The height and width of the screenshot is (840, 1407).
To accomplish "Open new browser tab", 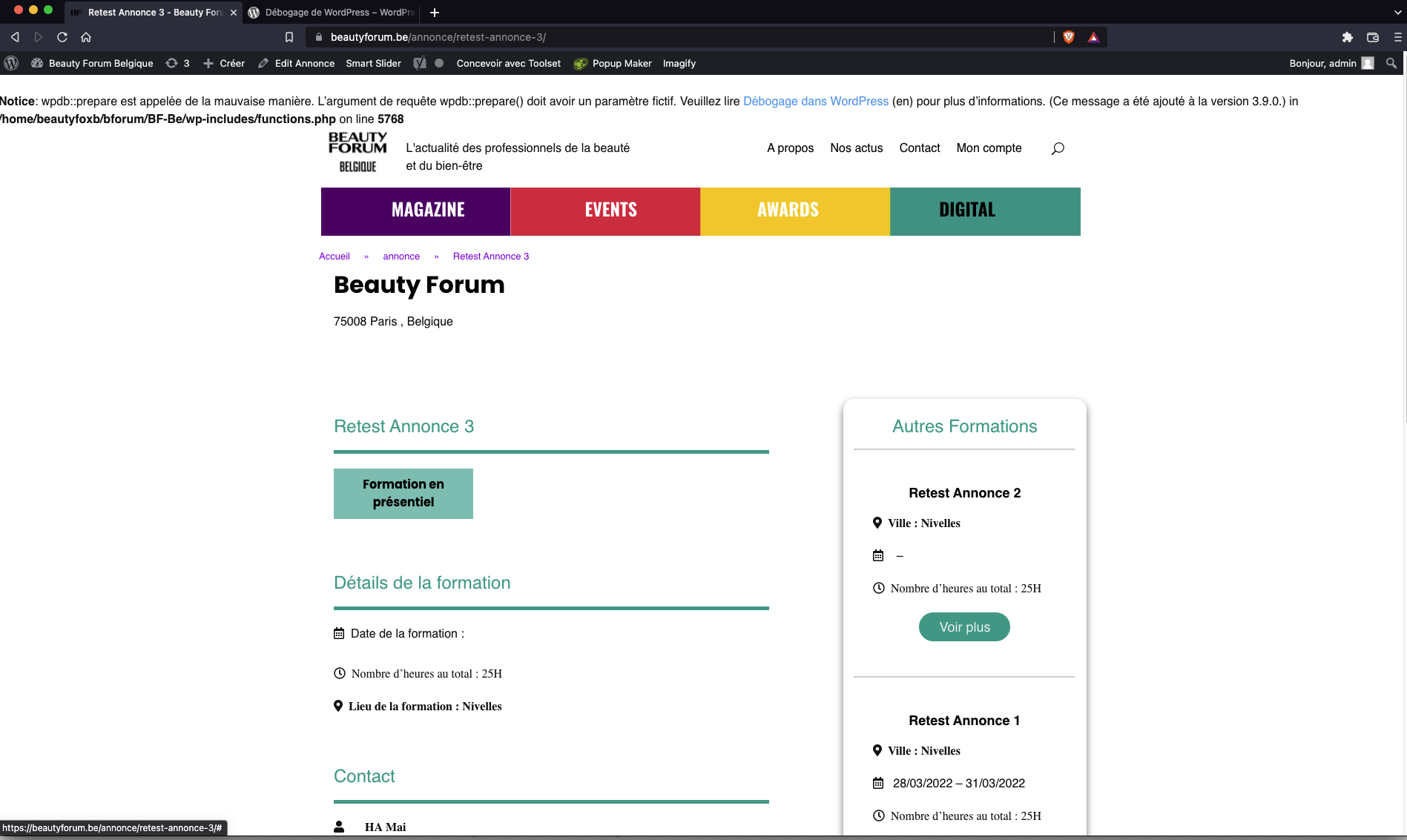I will (435, 12).
